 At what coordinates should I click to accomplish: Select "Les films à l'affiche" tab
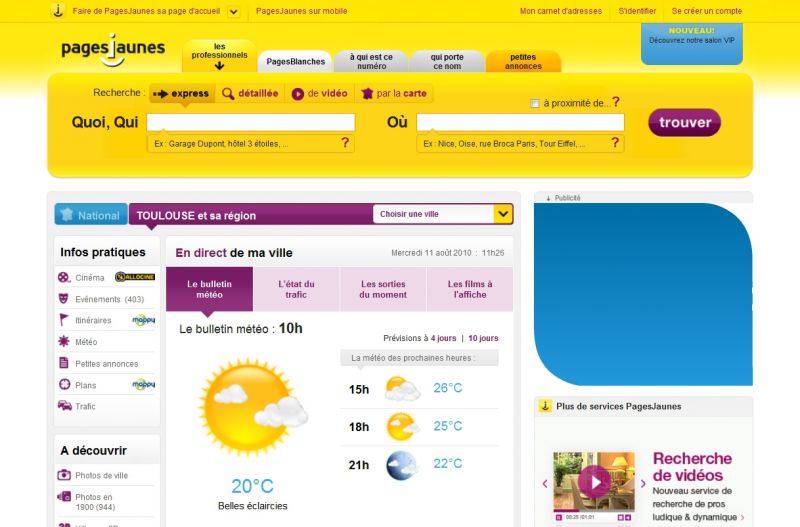(470, 289)
